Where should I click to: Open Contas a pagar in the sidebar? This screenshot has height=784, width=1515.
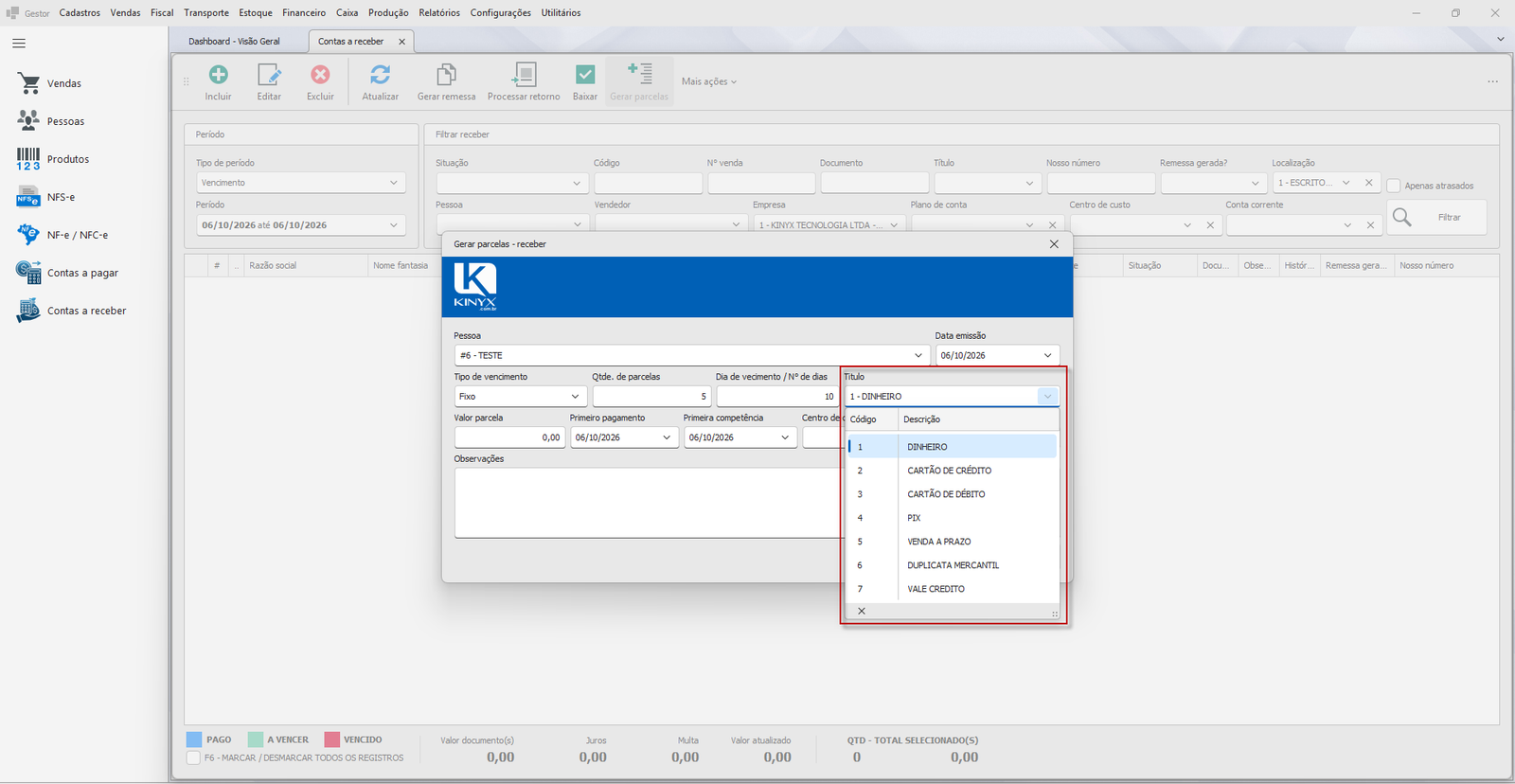click(82, 273)
